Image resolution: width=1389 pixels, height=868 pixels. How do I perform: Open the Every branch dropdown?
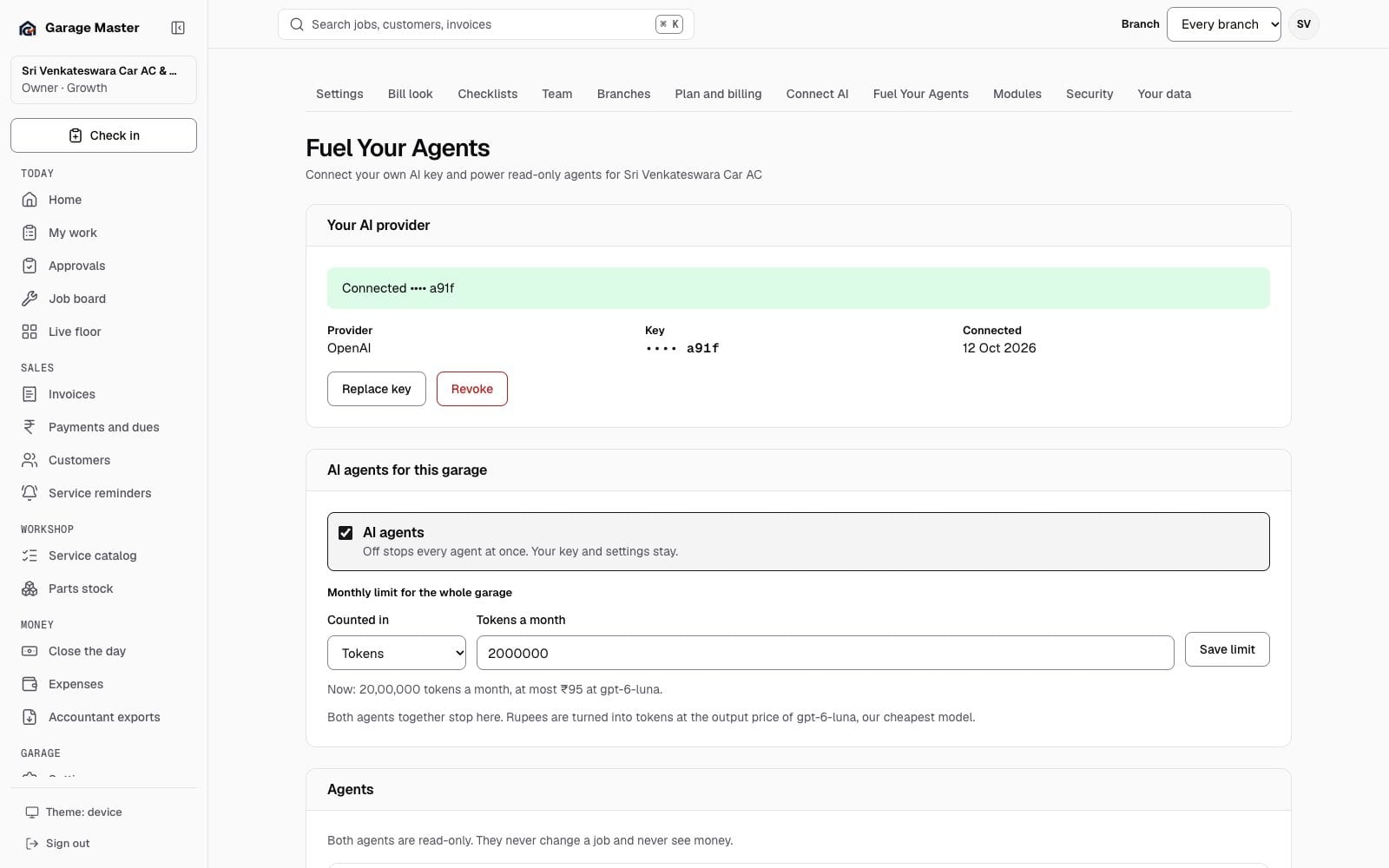[1224, 24]
